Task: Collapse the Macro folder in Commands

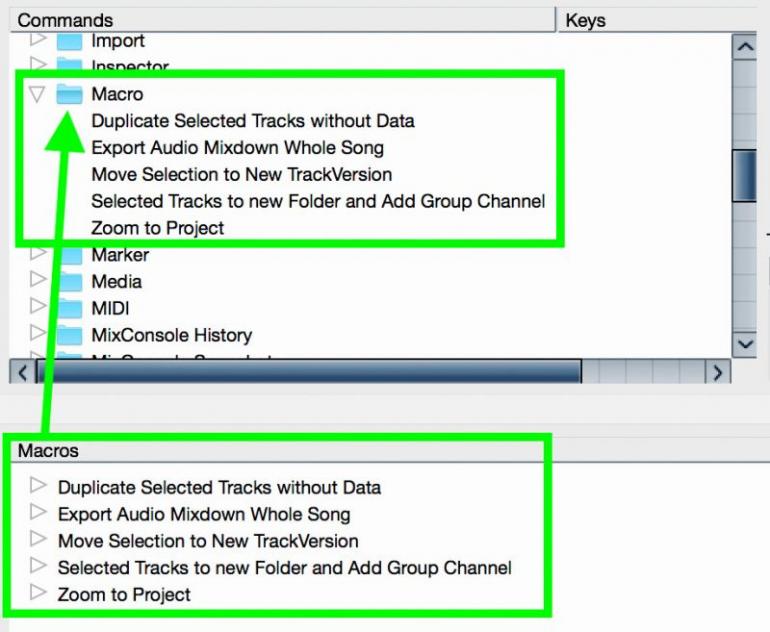Action: coord(37,94)
